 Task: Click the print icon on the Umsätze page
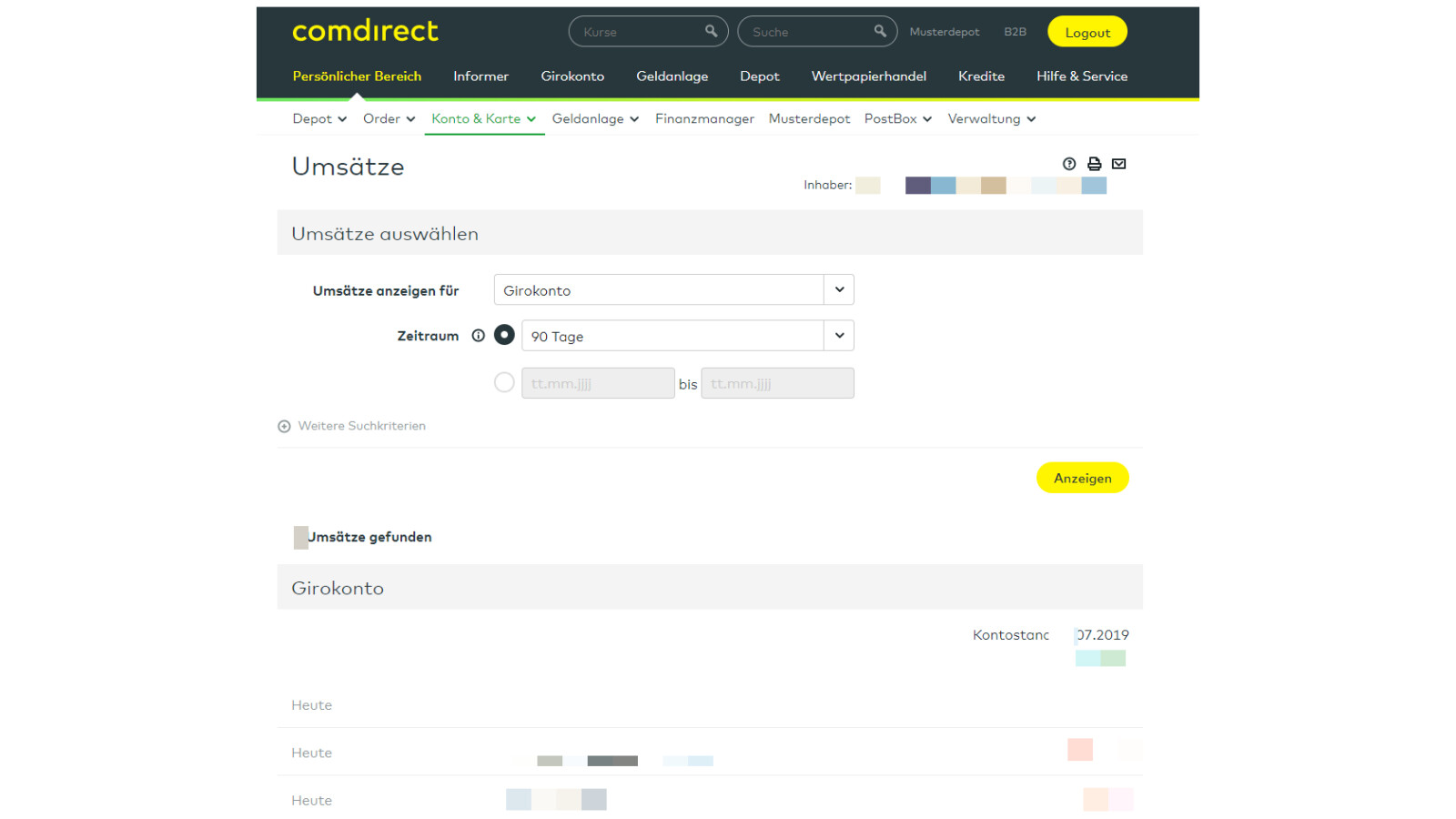pyautogui.click(x=1093, y=164)
